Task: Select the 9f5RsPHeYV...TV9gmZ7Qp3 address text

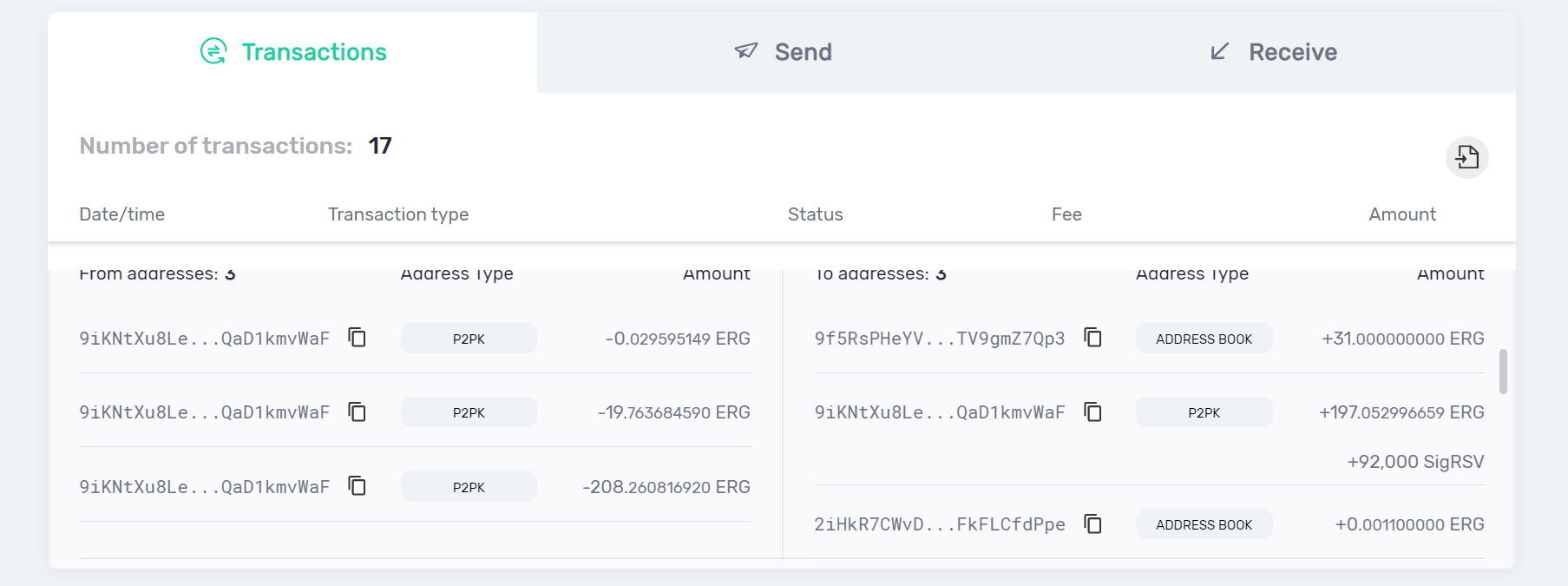Action: pos(940,339)
